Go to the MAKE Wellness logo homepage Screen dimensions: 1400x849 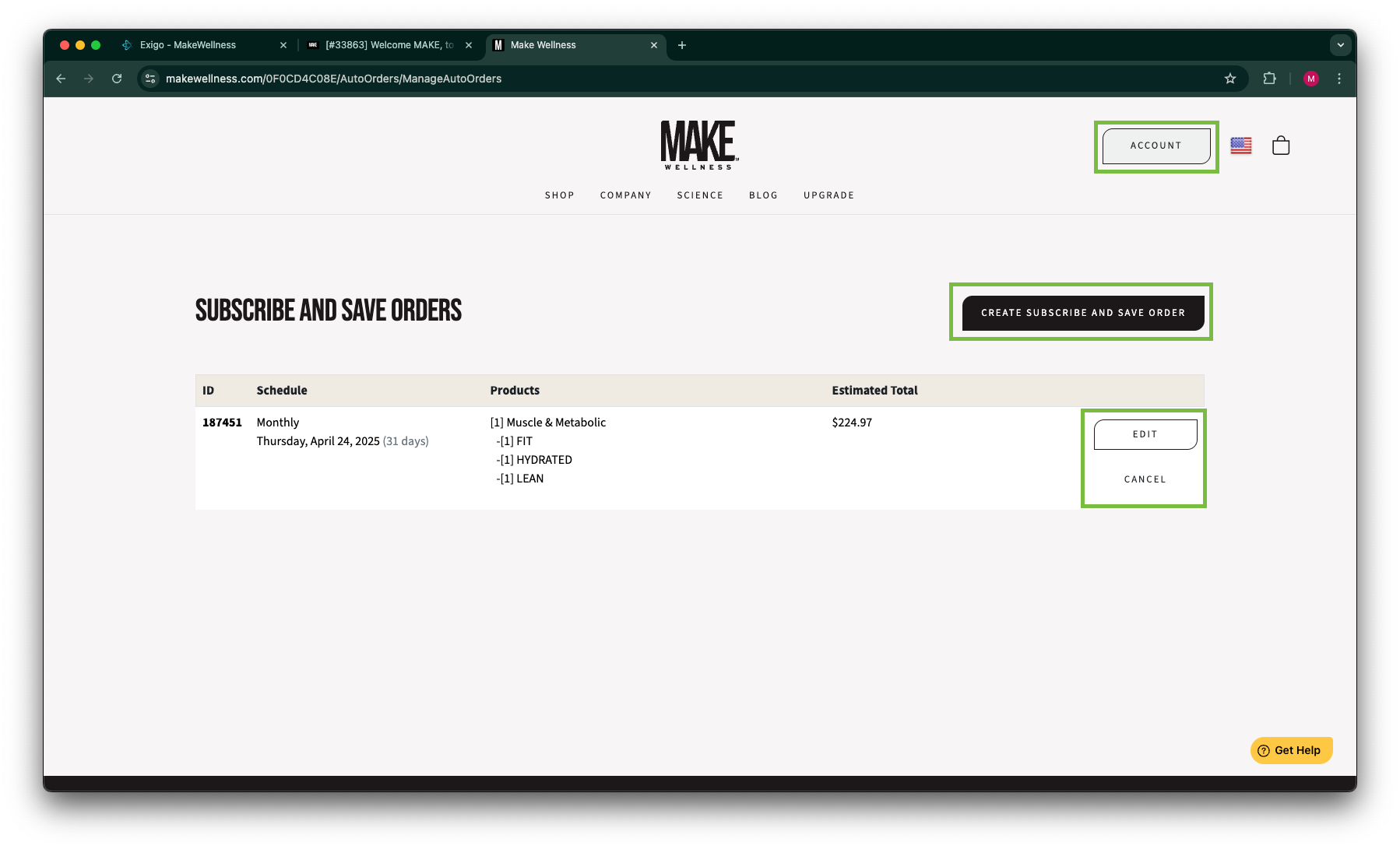tap(699, 145)
